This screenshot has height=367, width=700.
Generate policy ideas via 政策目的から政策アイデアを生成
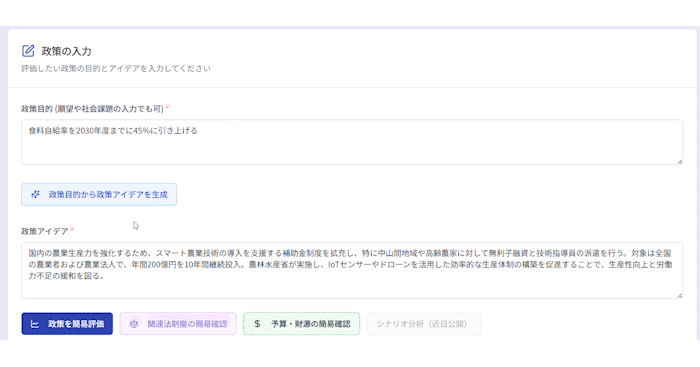coord(99,194)
